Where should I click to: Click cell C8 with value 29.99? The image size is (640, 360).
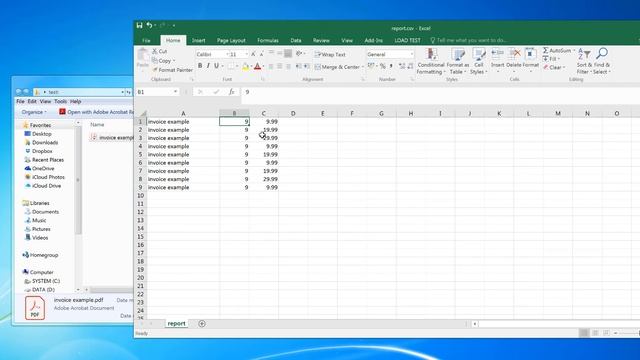click(264, 179)
